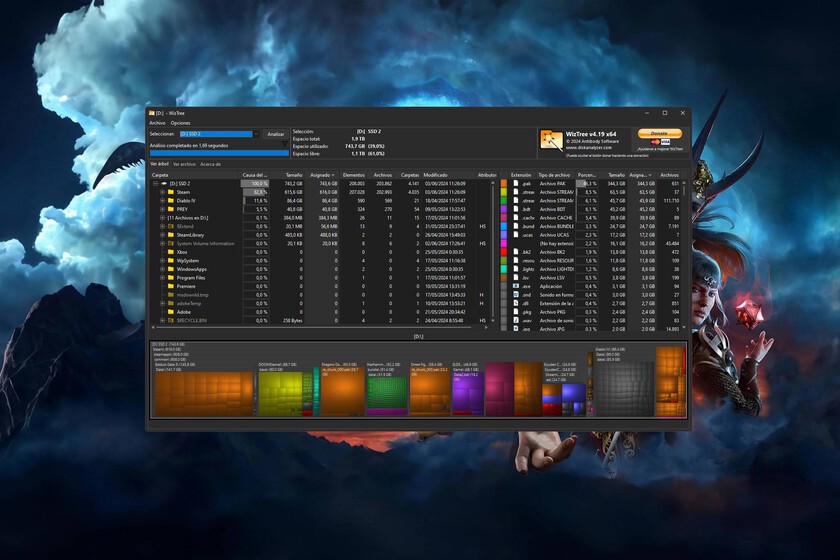Collapse the [D:] SSD 2 root node
Image resolution: width=840 pixels, height=560 pixels.
[156, 183]
